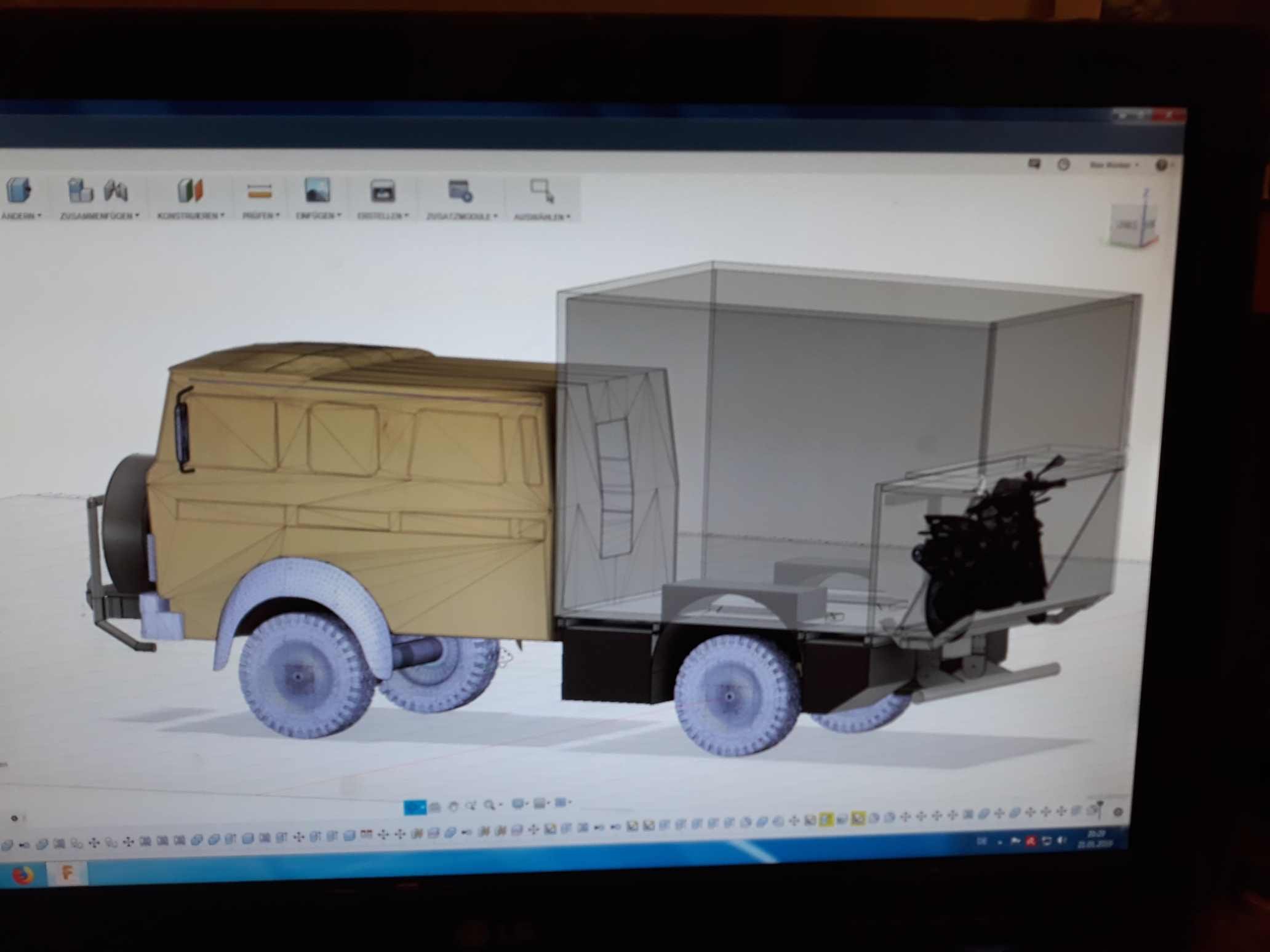The height and width of the screenshot is (952, 1270).
Task: Select the Pan hand tool
Action: 453,806
